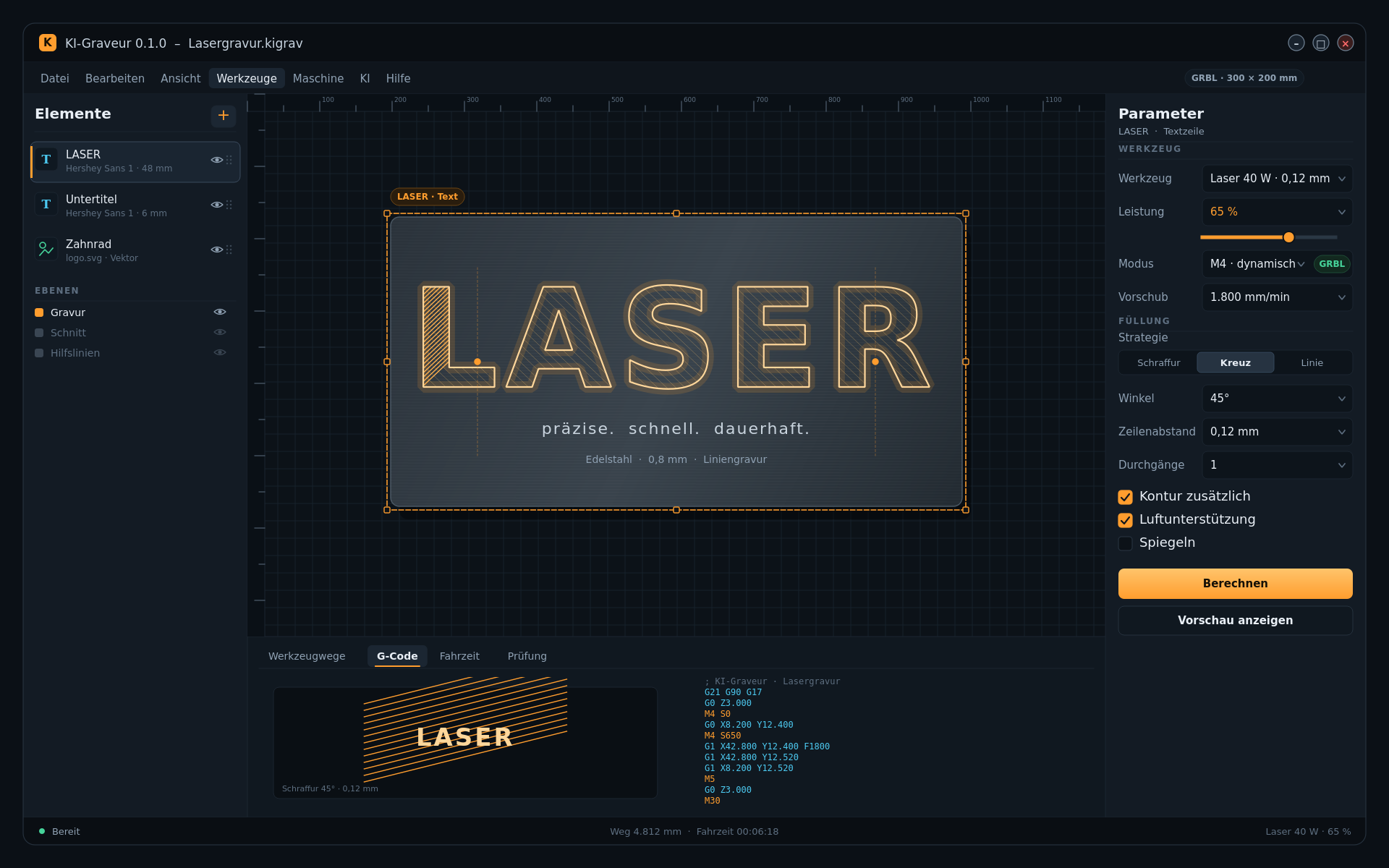This screenshot has height=868, width=1389.
Task: Toggle visibility of the LASER element
Action: click(216, 161)
